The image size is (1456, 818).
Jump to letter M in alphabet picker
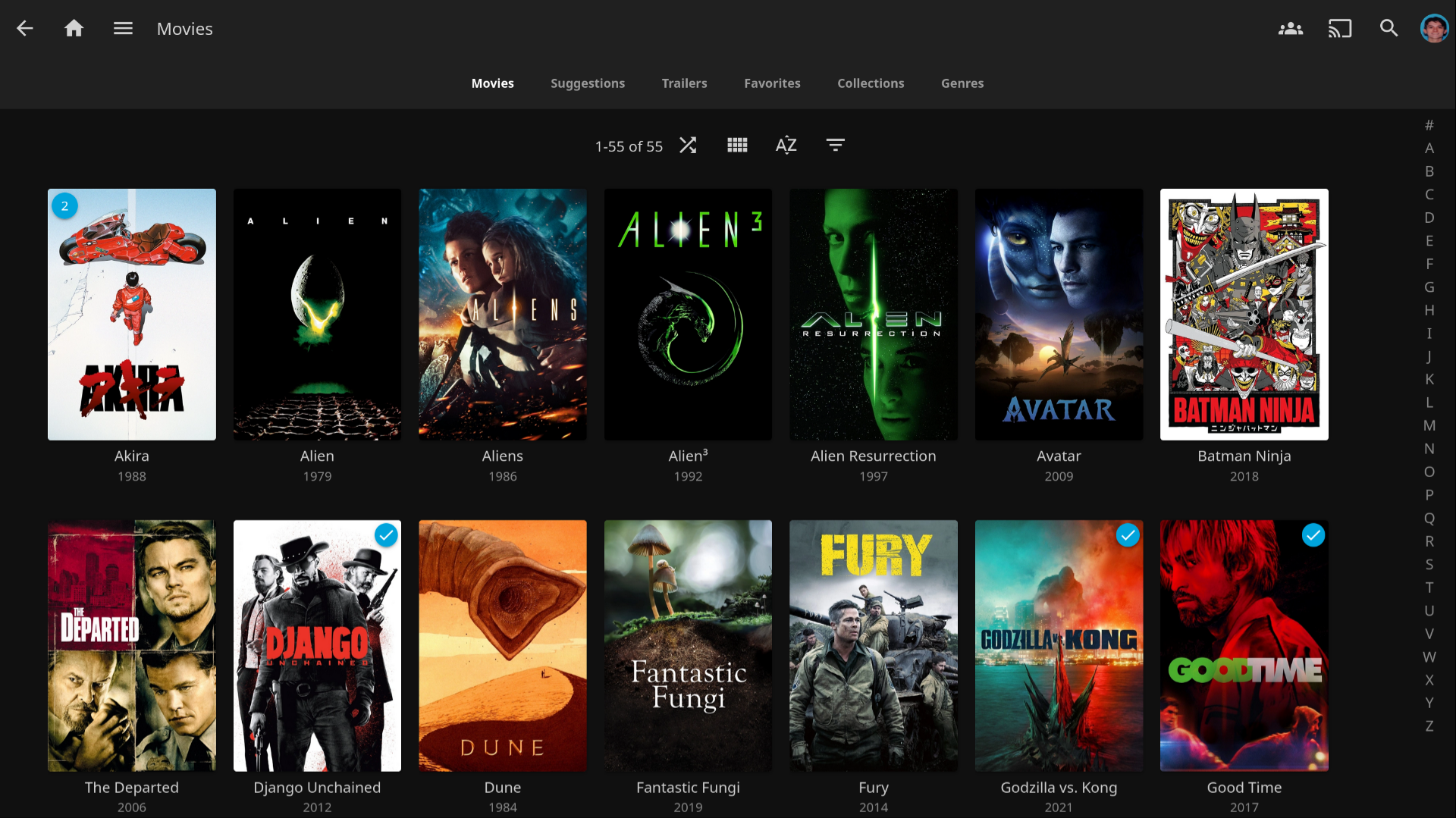[1429, 426]
